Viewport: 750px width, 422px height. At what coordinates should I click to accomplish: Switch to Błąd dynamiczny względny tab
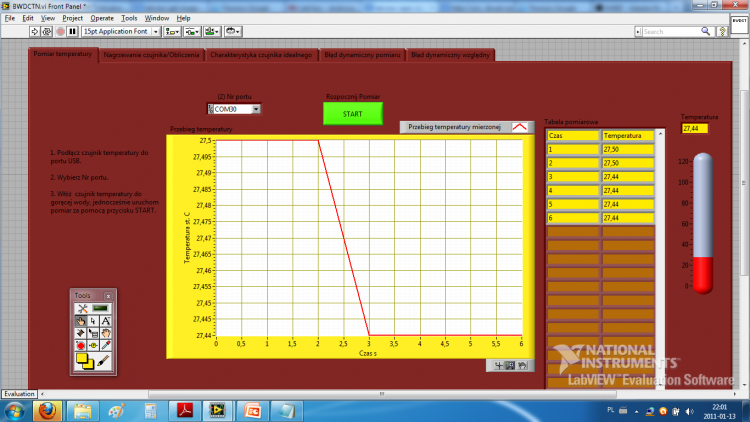450,55
